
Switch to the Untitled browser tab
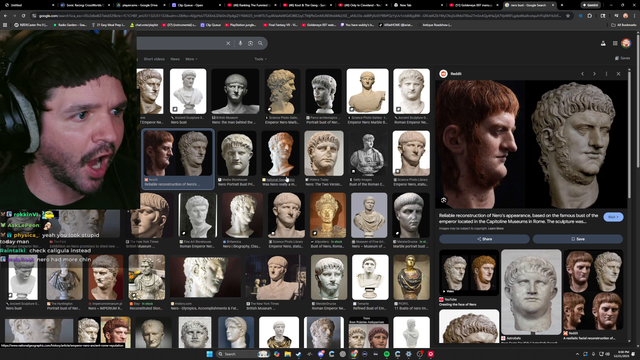29,5
